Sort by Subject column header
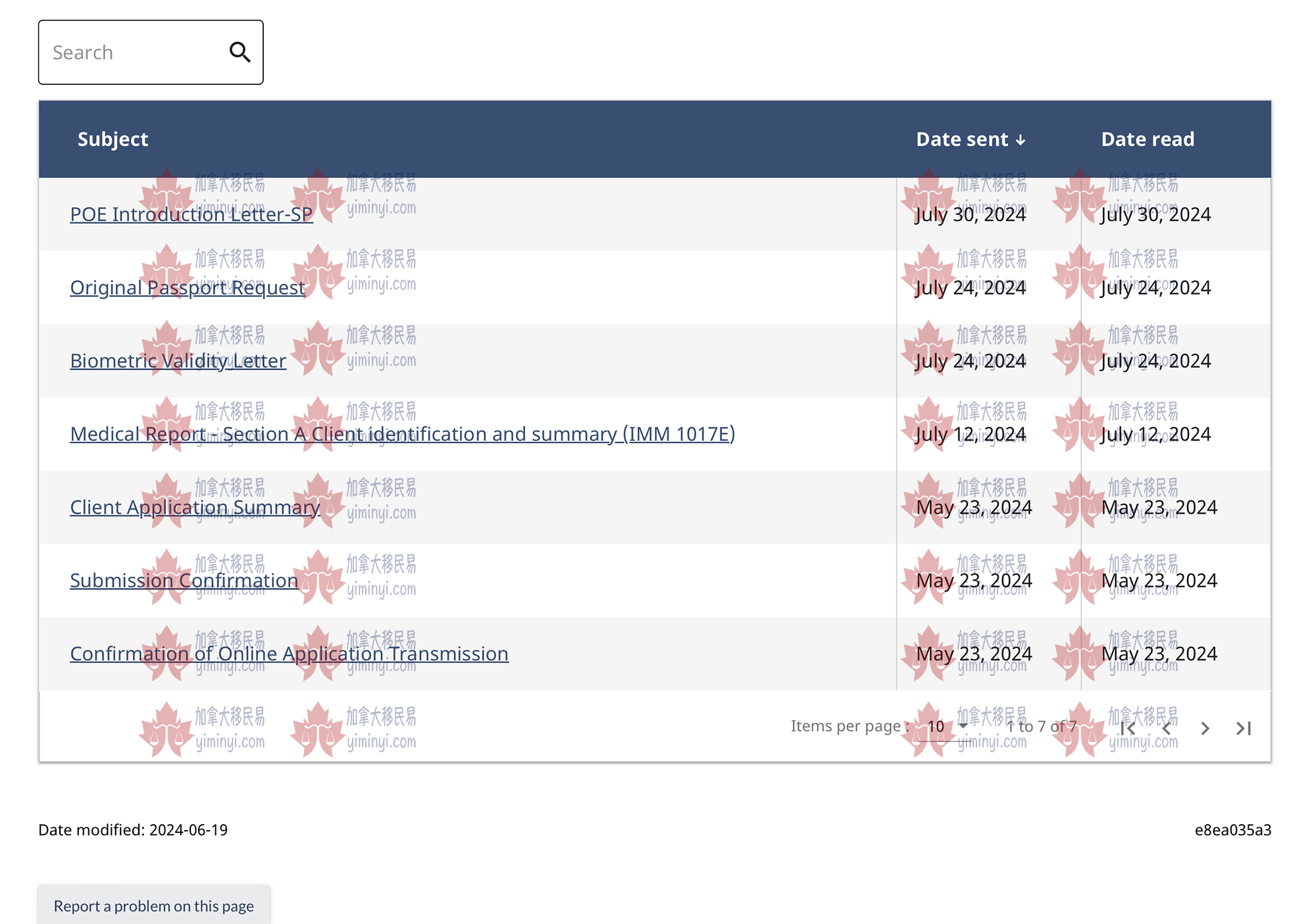The width and height of the screenshot is (1316, 924). tap(113, 139)
